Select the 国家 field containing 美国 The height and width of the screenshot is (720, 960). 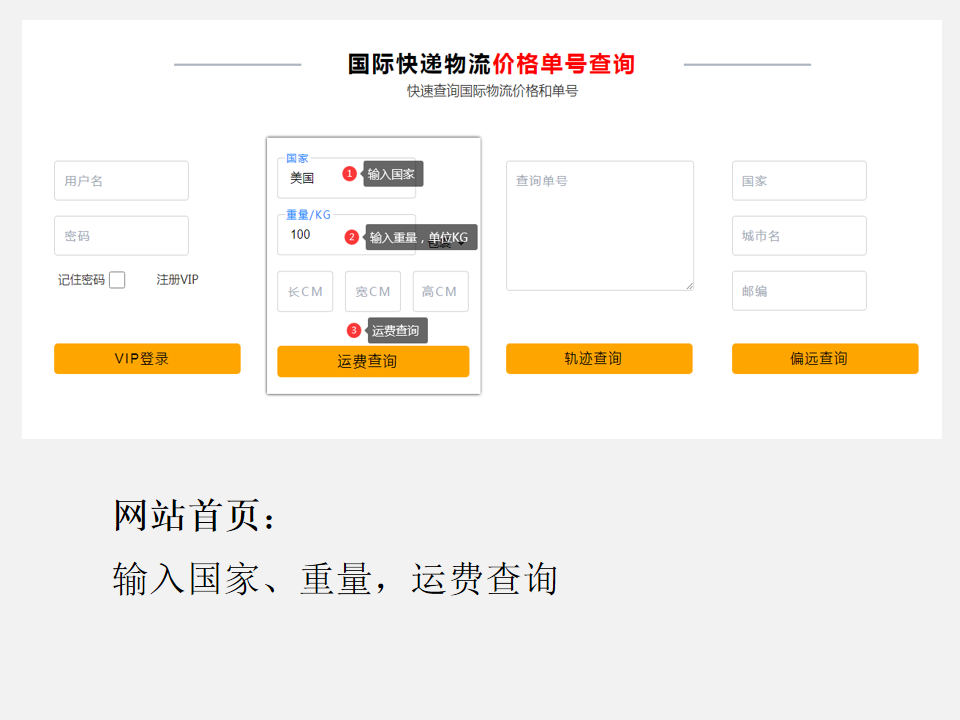click(312, 179)
